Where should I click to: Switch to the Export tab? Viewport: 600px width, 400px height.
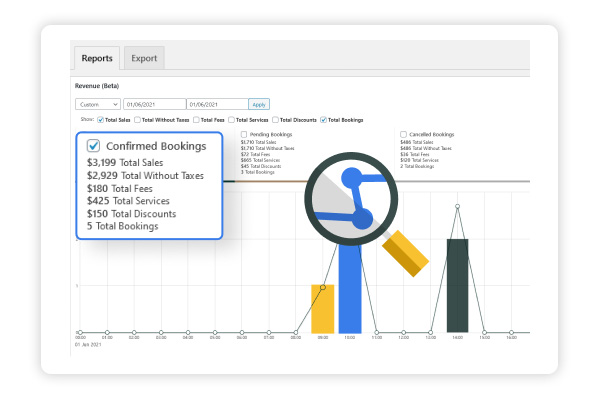[x=145, y=58]
